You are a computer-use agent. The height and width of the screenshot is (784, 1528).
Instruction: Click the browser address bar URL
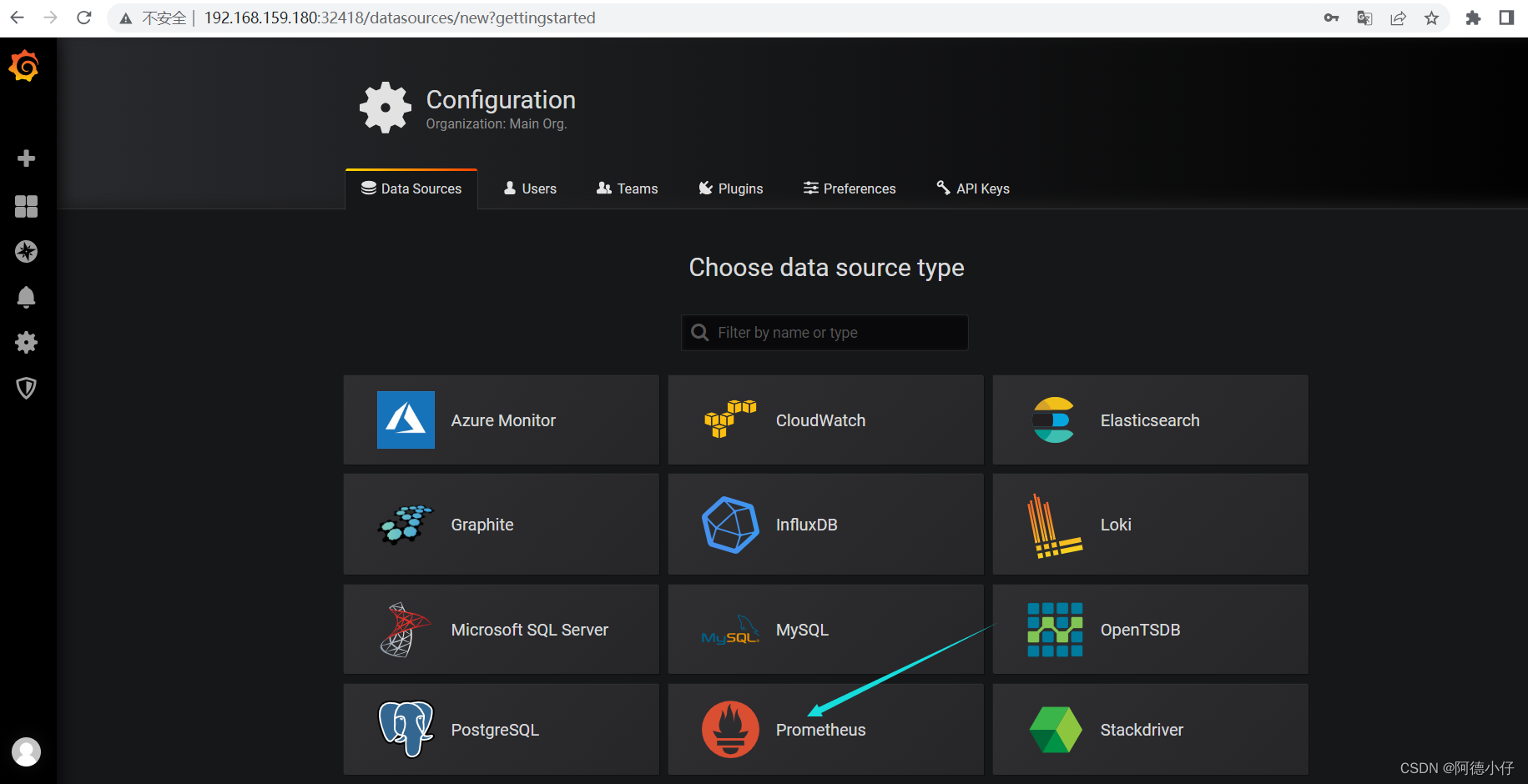click(x=400, y=18)
